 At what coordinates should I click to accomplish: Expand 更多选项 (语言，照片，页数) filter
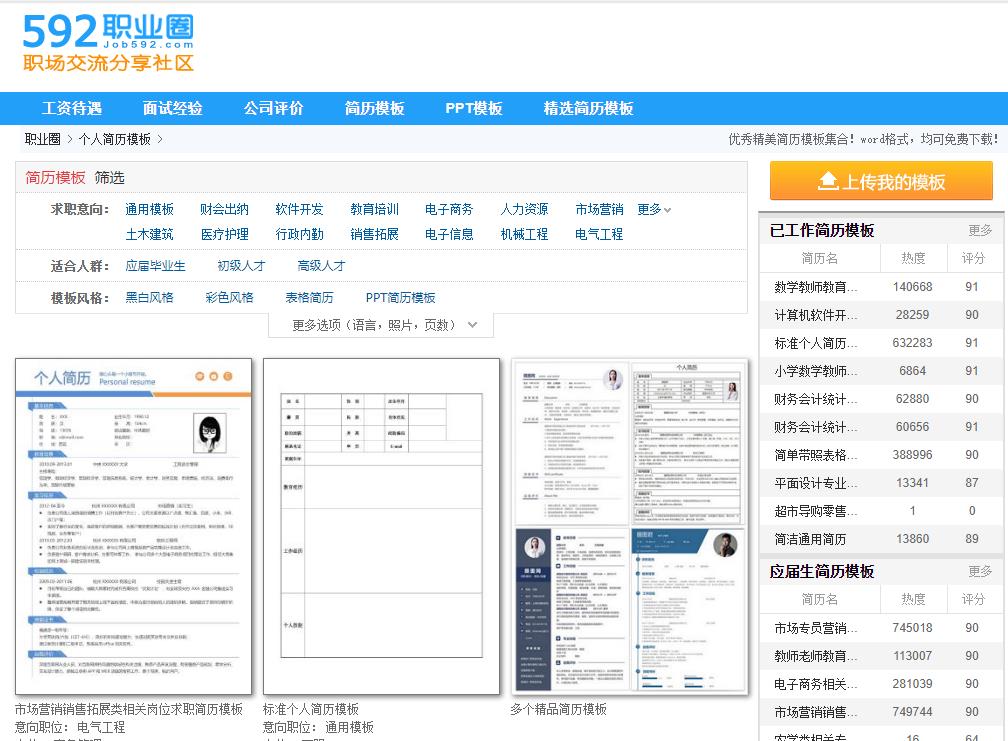380,325
